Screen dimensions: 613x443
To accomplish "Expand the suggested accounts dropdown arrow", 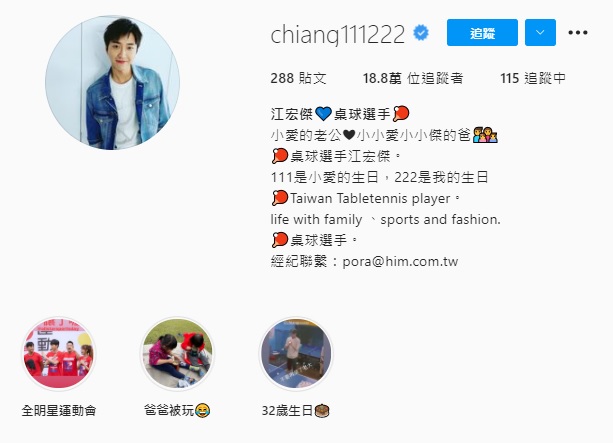I will click(540, 32).
